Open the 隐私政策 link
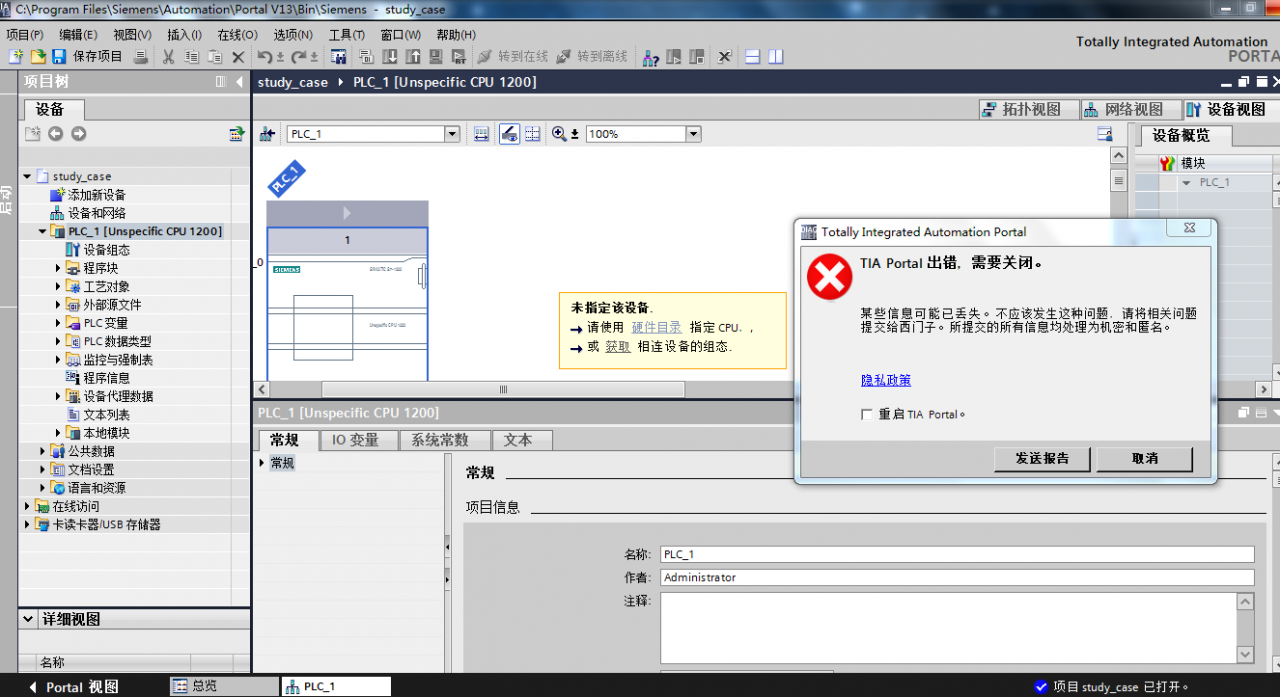Image resolution: width=1280 pixels, height=697 pixels. point(886,380)
